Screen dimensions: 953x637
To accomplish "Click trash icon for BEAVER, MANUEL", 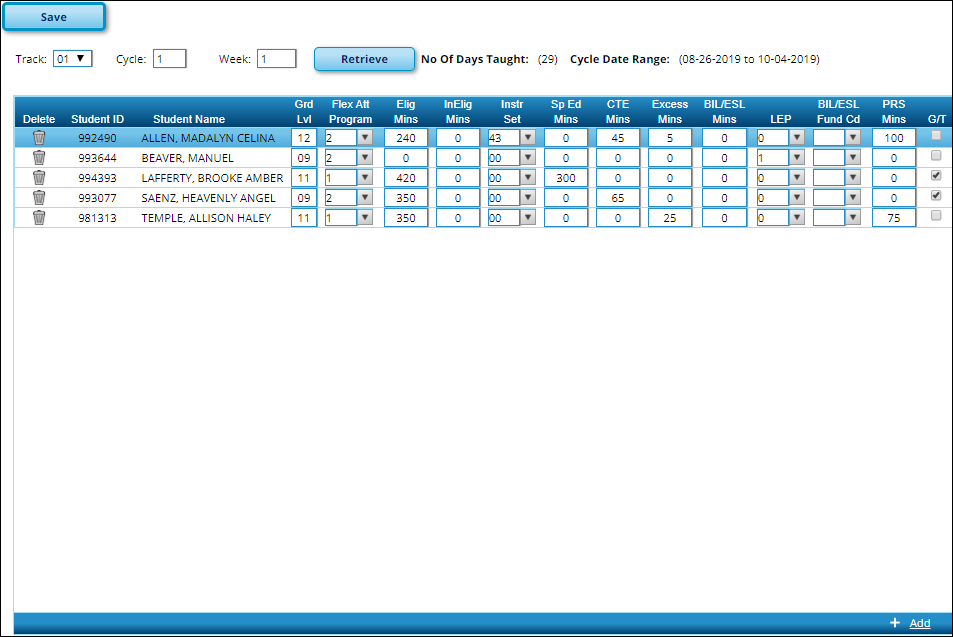I will pyautogui.click(x=39, y=158).
